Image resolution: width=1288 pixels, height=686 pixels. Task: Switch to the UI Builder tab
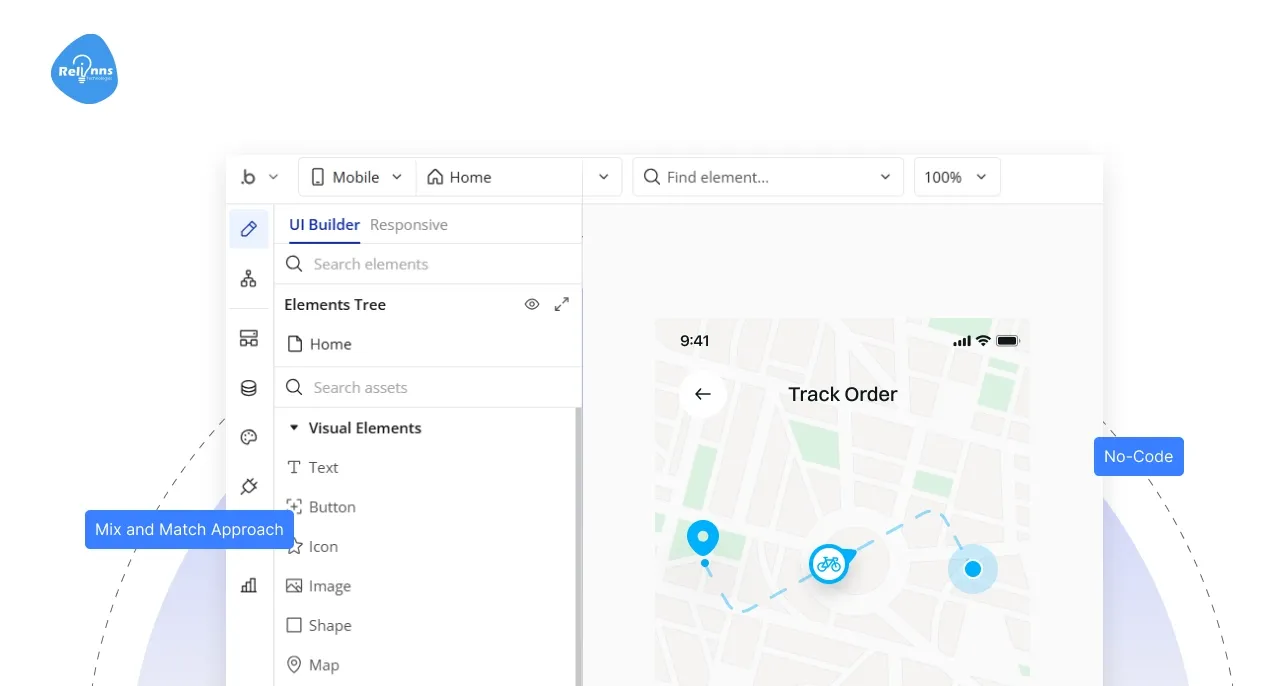tap(324, 225)
